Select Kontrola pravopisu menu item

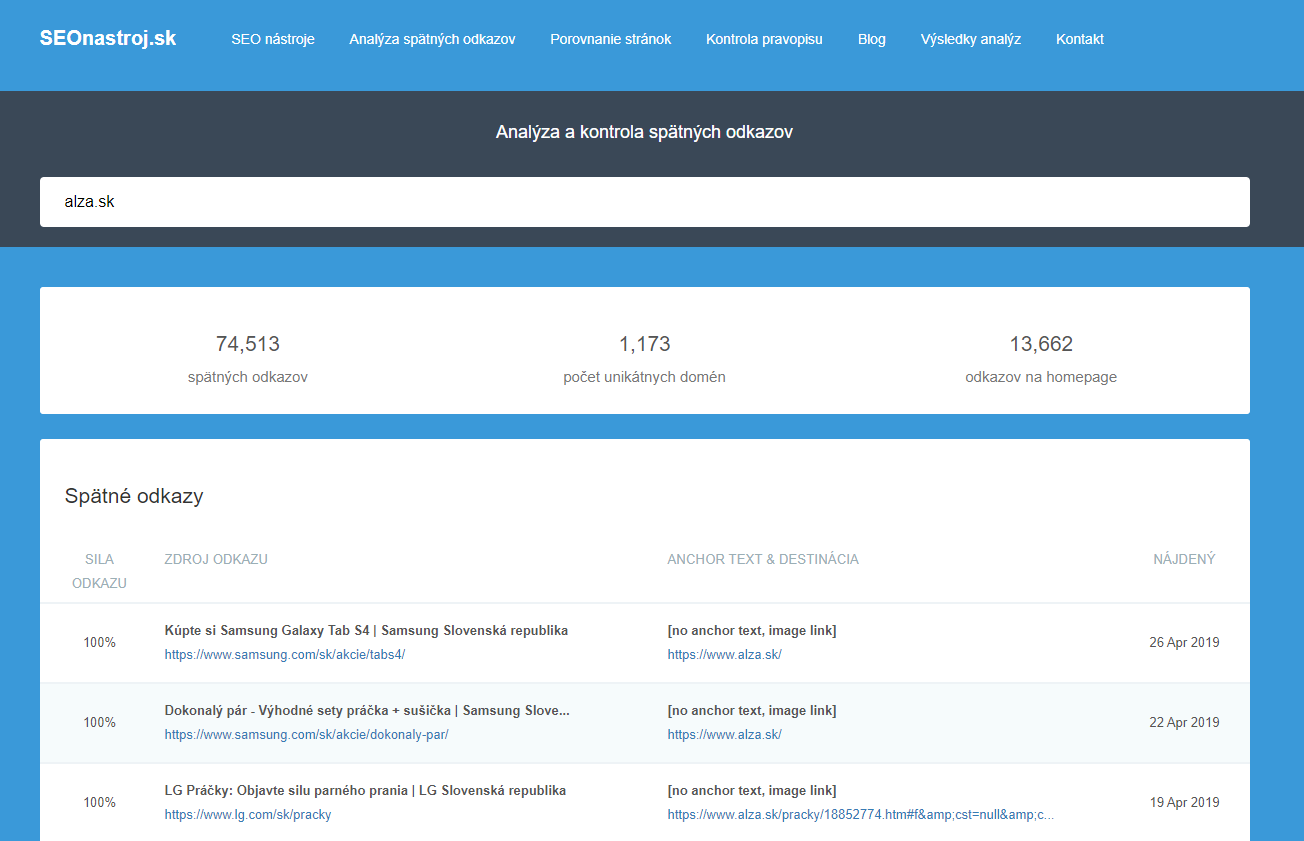[764, 39]
